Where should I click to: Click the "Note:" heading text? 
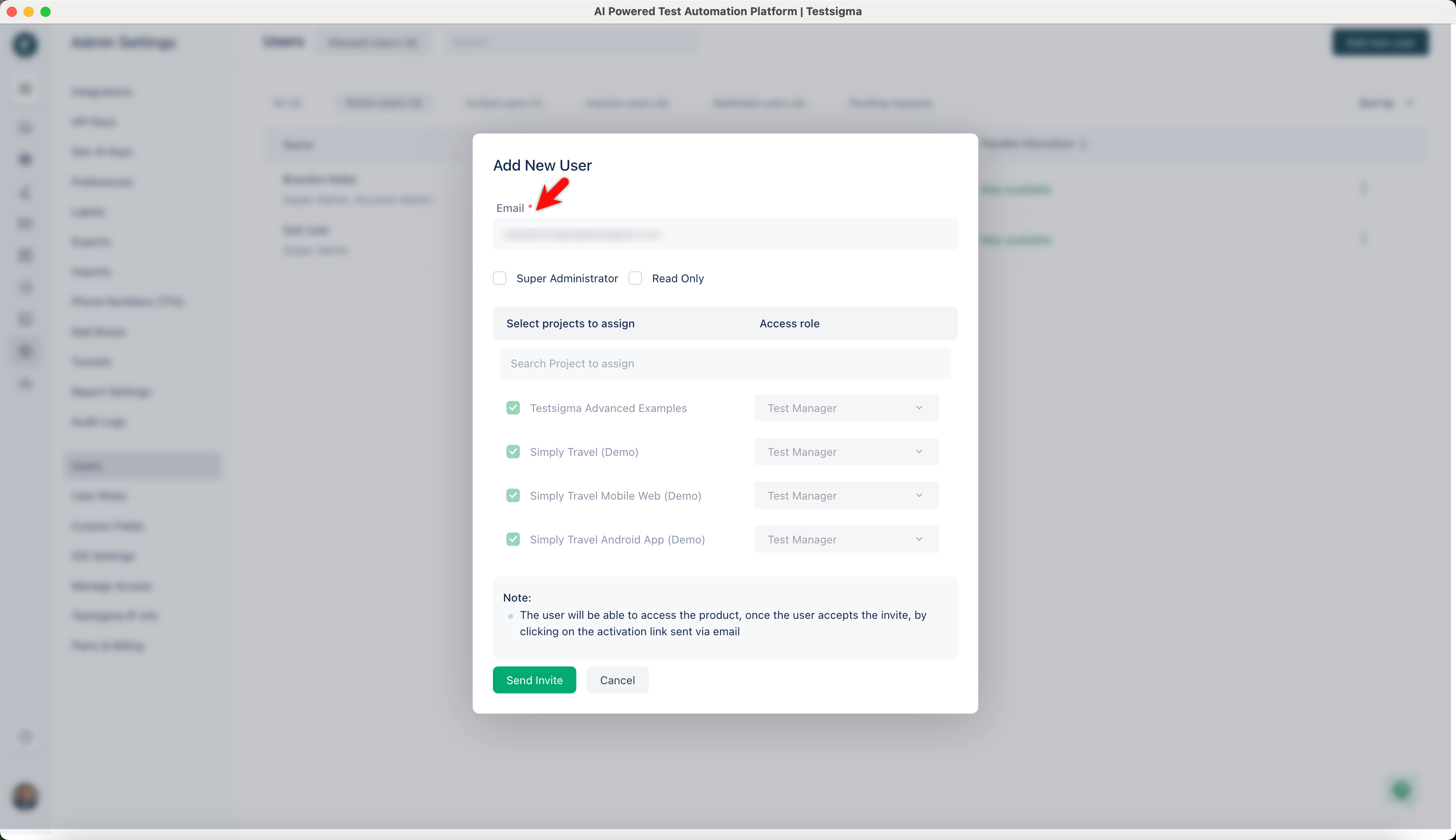click(517, 598)
